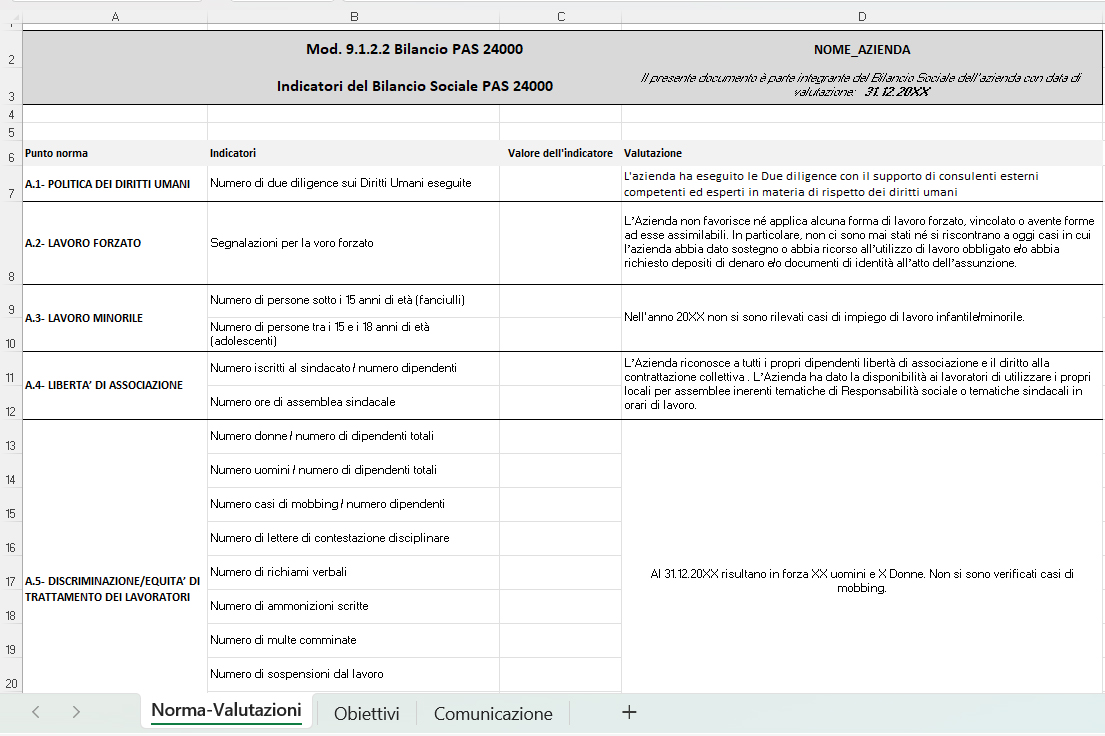Image resolution: width=1105 pixels, height=736 pixels.
Task: Switch to the Obiettivi sheet tab
Action: pyautogui.click(x=366, y=713)
